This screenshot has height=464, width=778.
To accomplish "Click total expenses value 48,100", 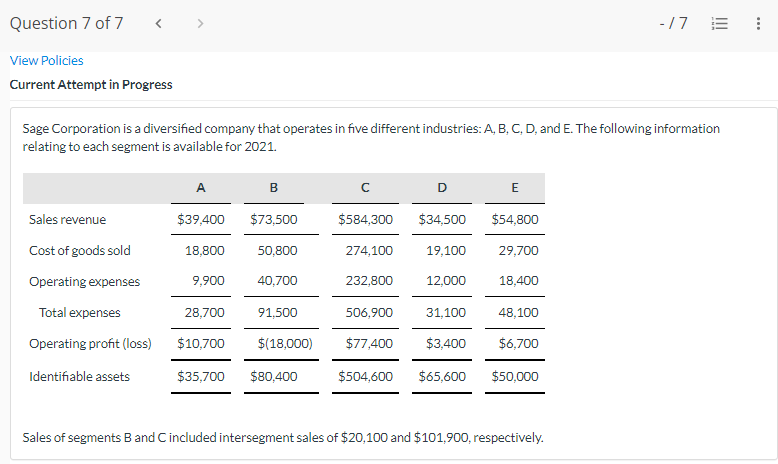I will coord(519,313).
